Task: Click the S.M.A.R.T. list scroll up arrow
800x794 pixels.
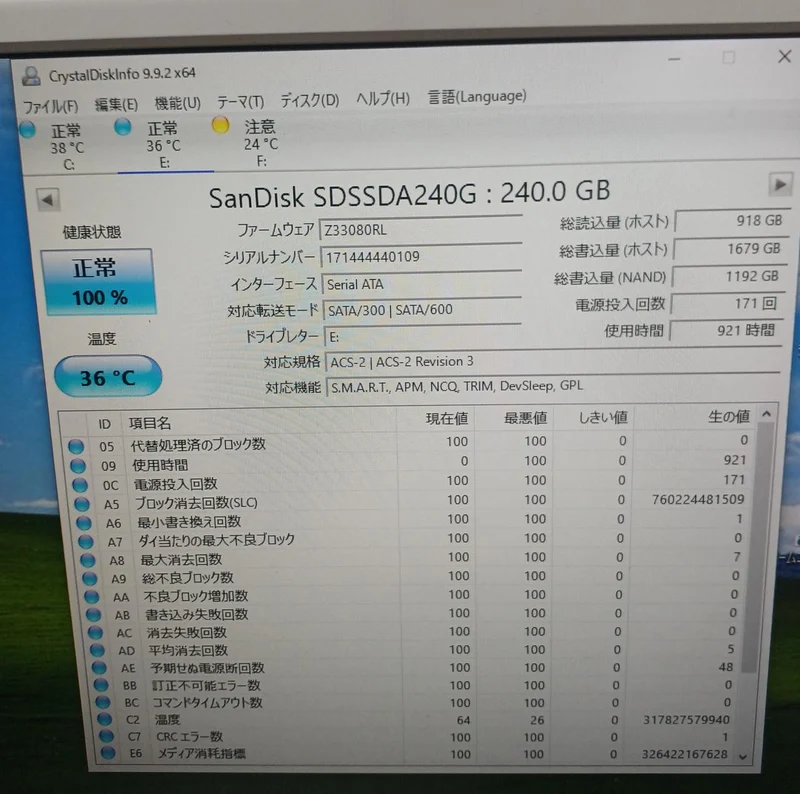Action: coord(766,414)
